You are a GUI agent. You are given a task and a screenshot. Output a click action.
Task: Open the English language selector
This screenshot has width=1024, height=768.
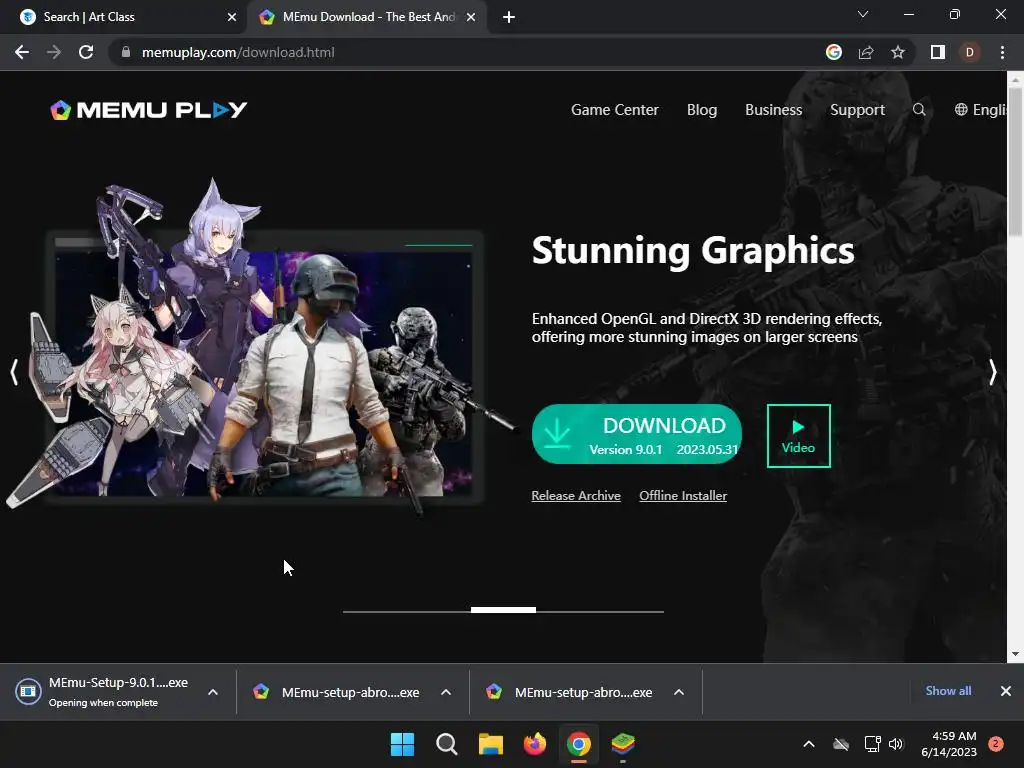980,110
